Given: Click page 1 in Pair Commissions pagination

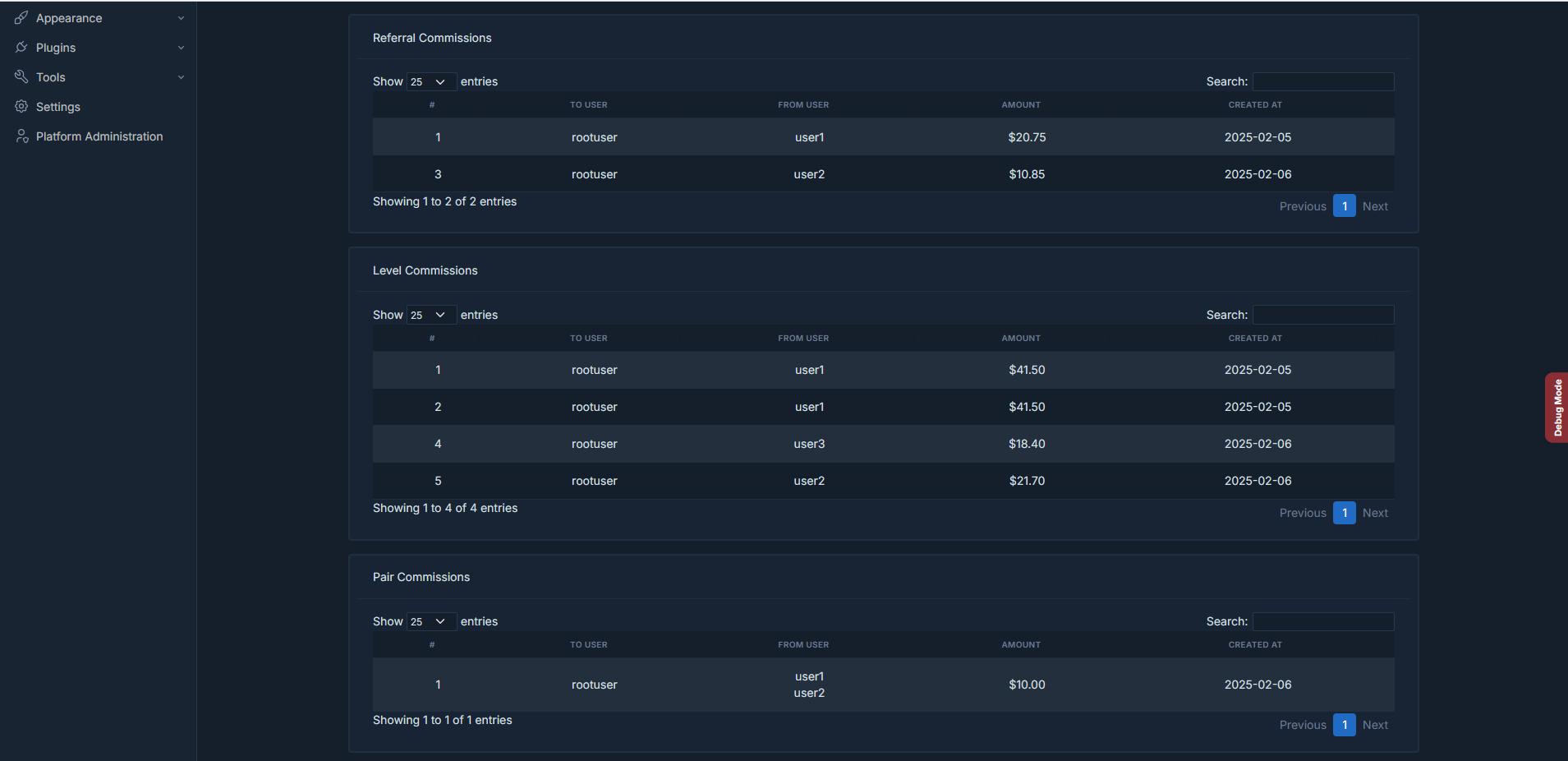Looking at the screenshot, I should tap(1345, 724).
